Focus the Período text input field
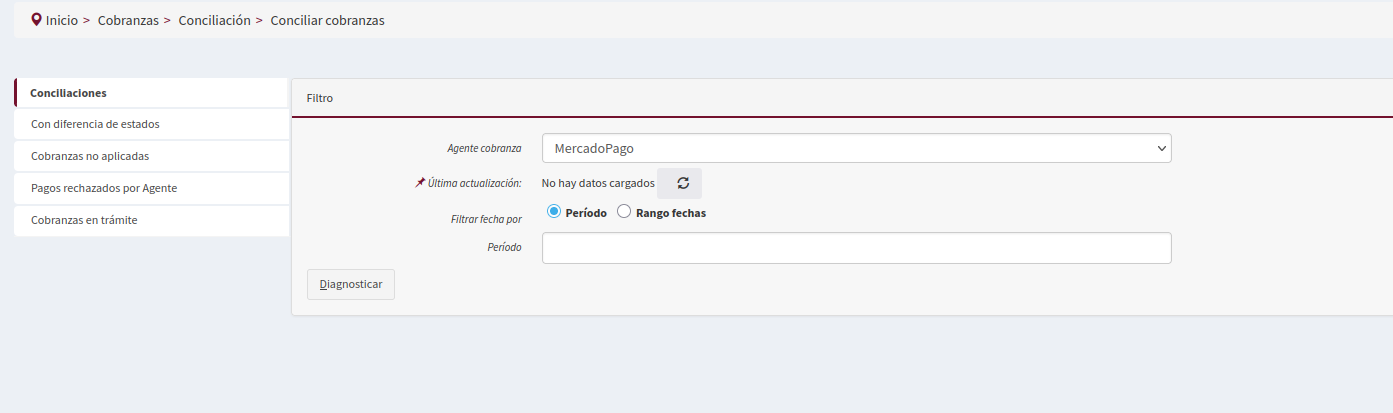This screenshot has height=413, width=1393. (x=856, y=248)
